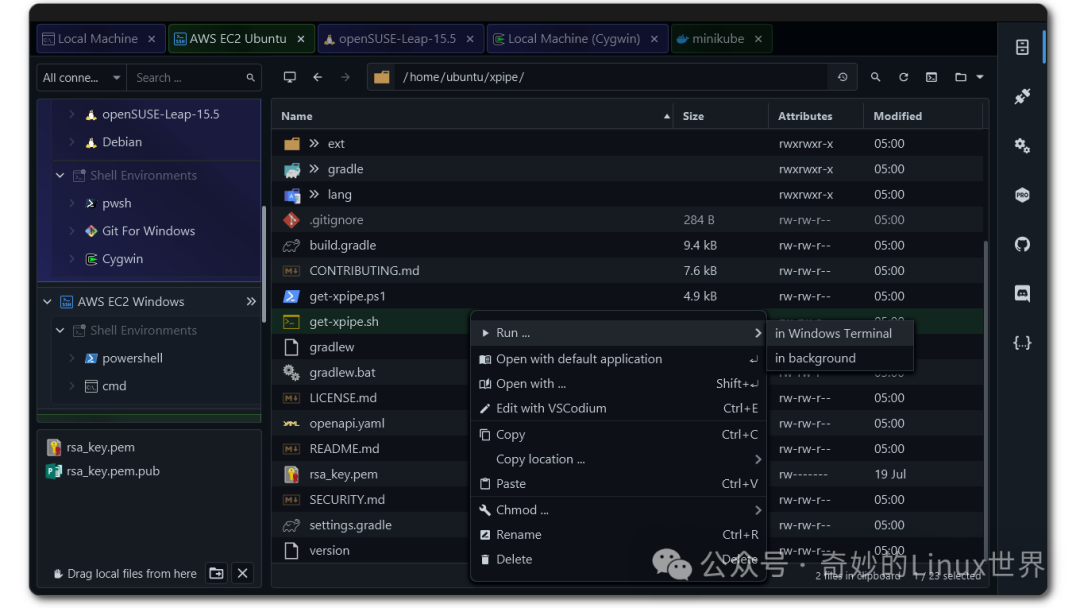This screenshot has height=608, width=1080.
Task: Click the curly braces API icon
Action: click(x=1022, y=343)
